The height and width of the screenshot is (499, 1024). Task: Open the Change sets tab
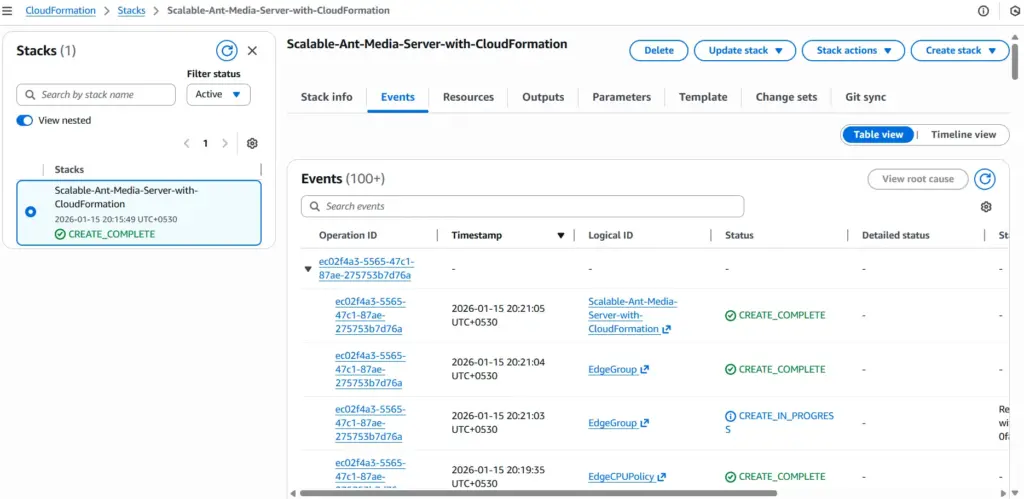coord(786,97)
